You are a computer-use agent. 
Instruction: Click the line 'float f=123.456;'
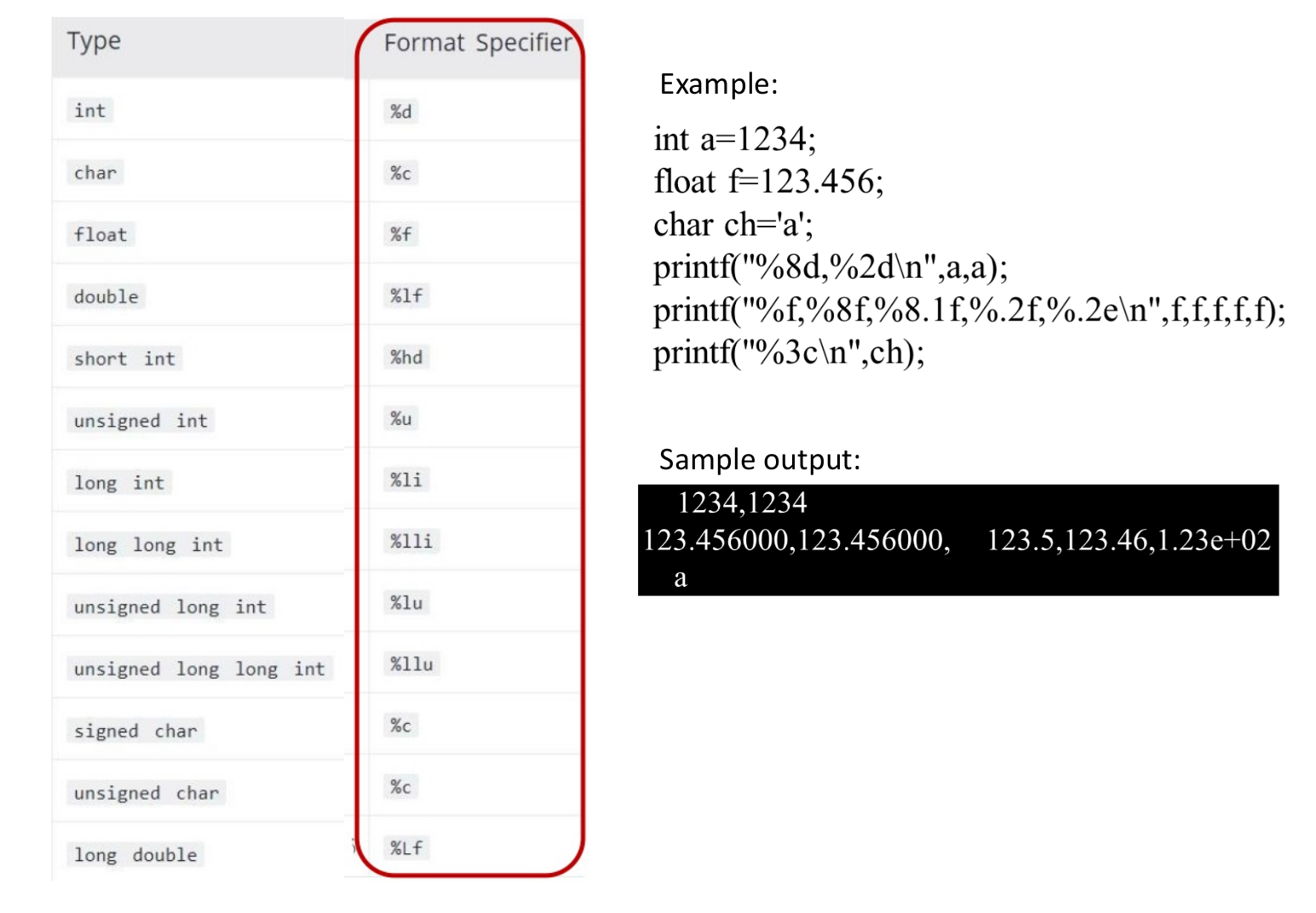coord(768,181)
